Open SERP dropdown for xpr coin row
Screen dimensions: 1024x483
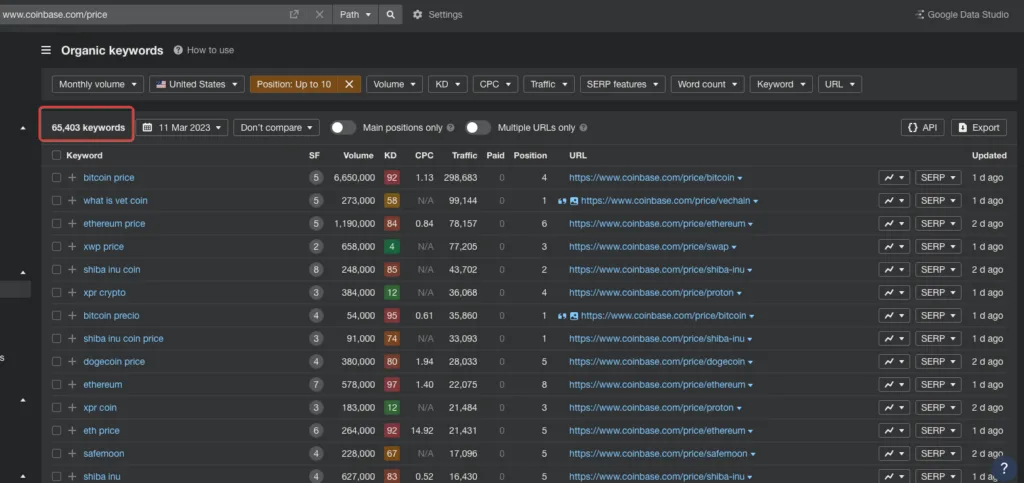(938, 407)
